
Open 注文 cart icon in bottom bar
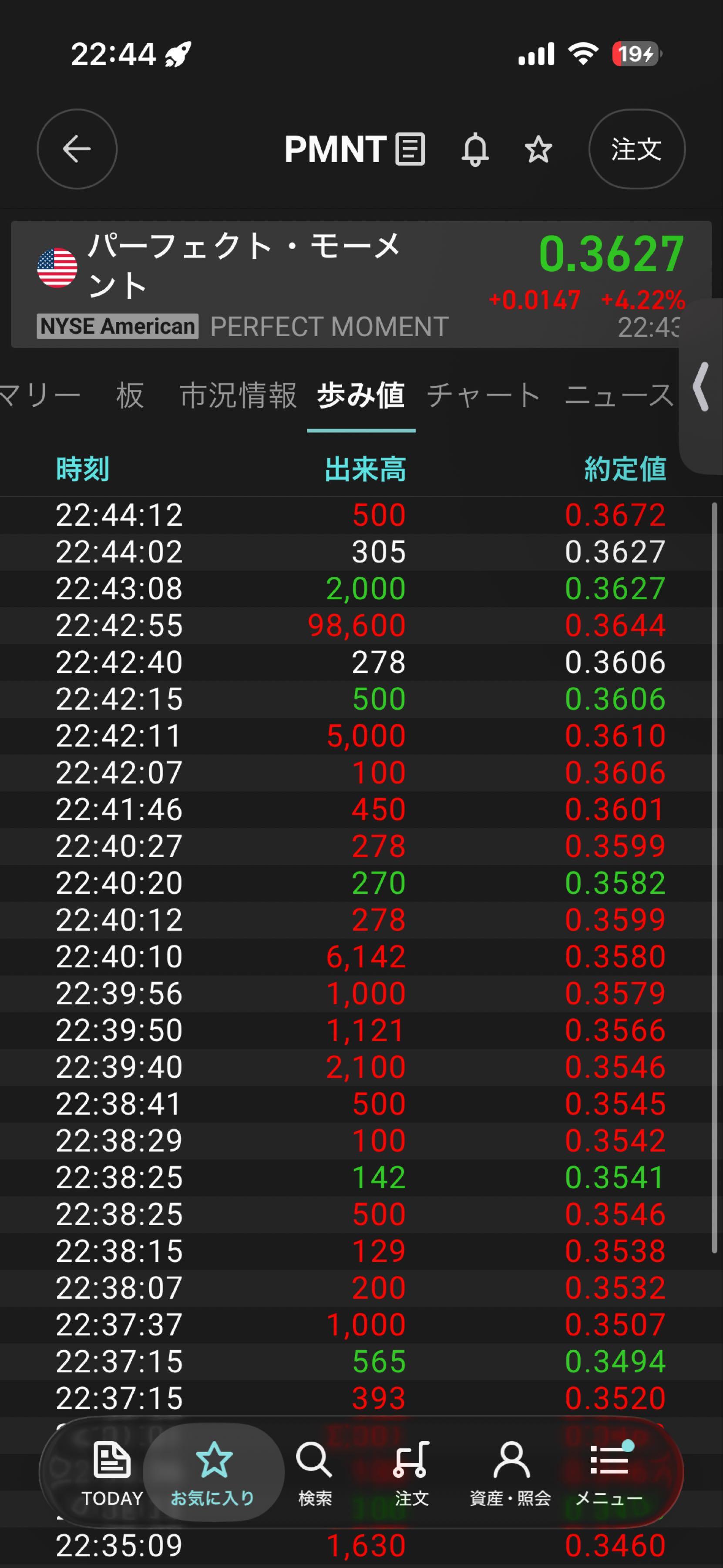click(412, 1473)
